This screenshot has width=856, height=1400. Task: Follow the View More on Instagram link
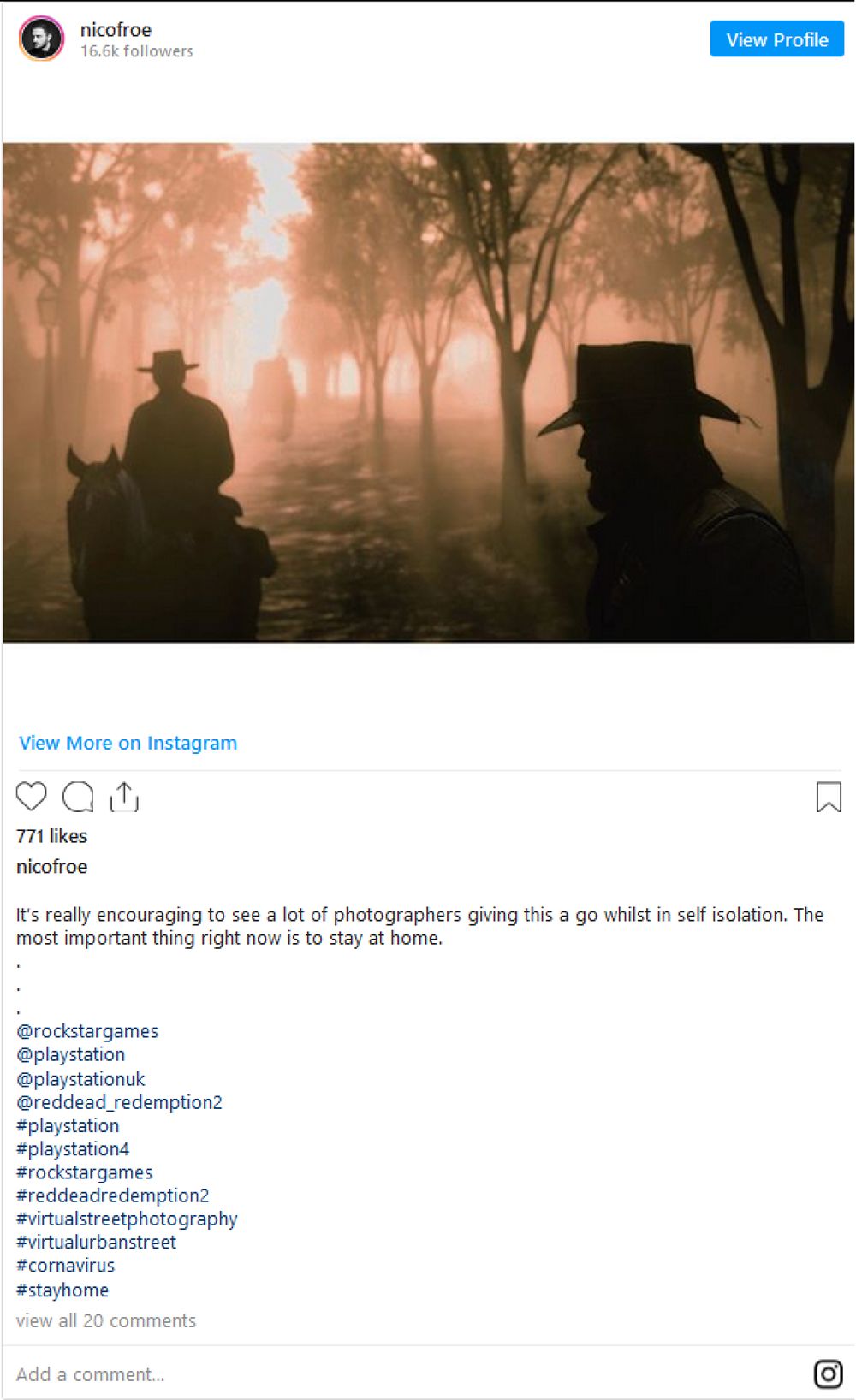(x=128, y=743)
